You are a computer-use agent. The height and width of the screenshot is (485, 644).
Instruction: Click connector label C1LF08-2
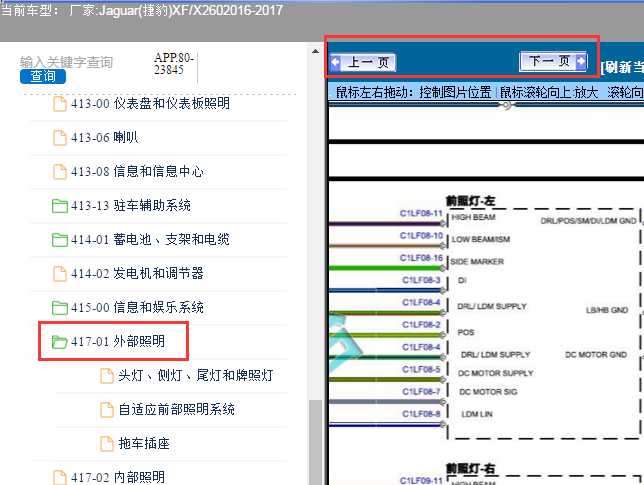(421, 325)
